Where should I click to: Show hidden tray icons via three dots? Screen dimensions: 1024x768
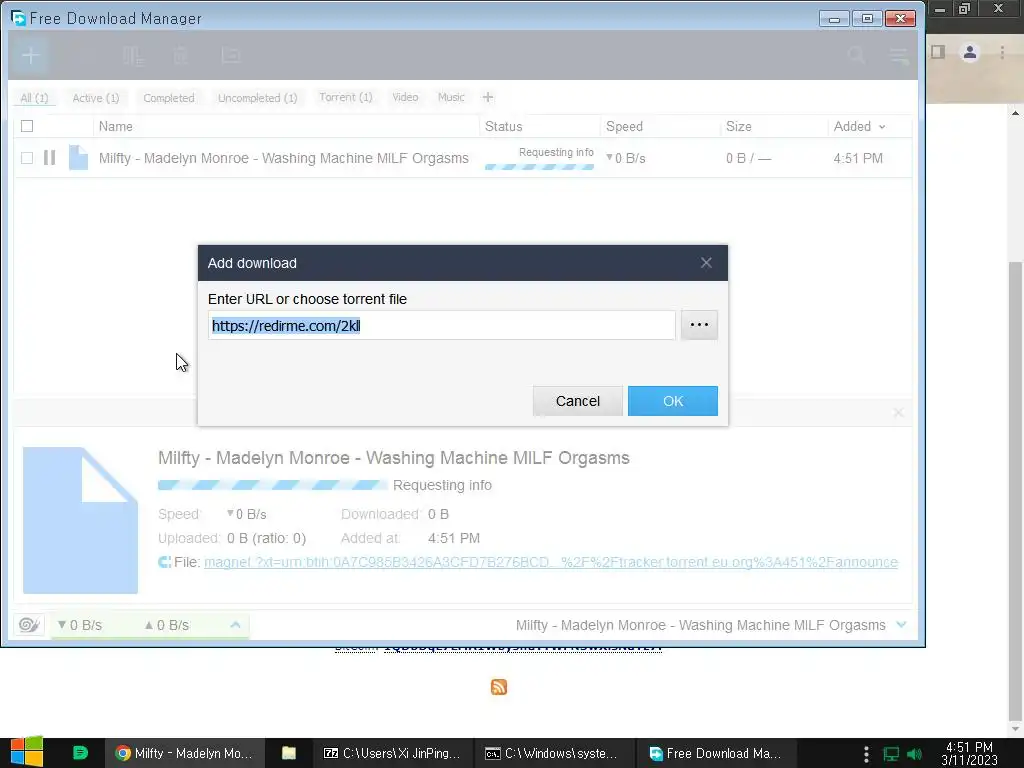coord(866,754)
